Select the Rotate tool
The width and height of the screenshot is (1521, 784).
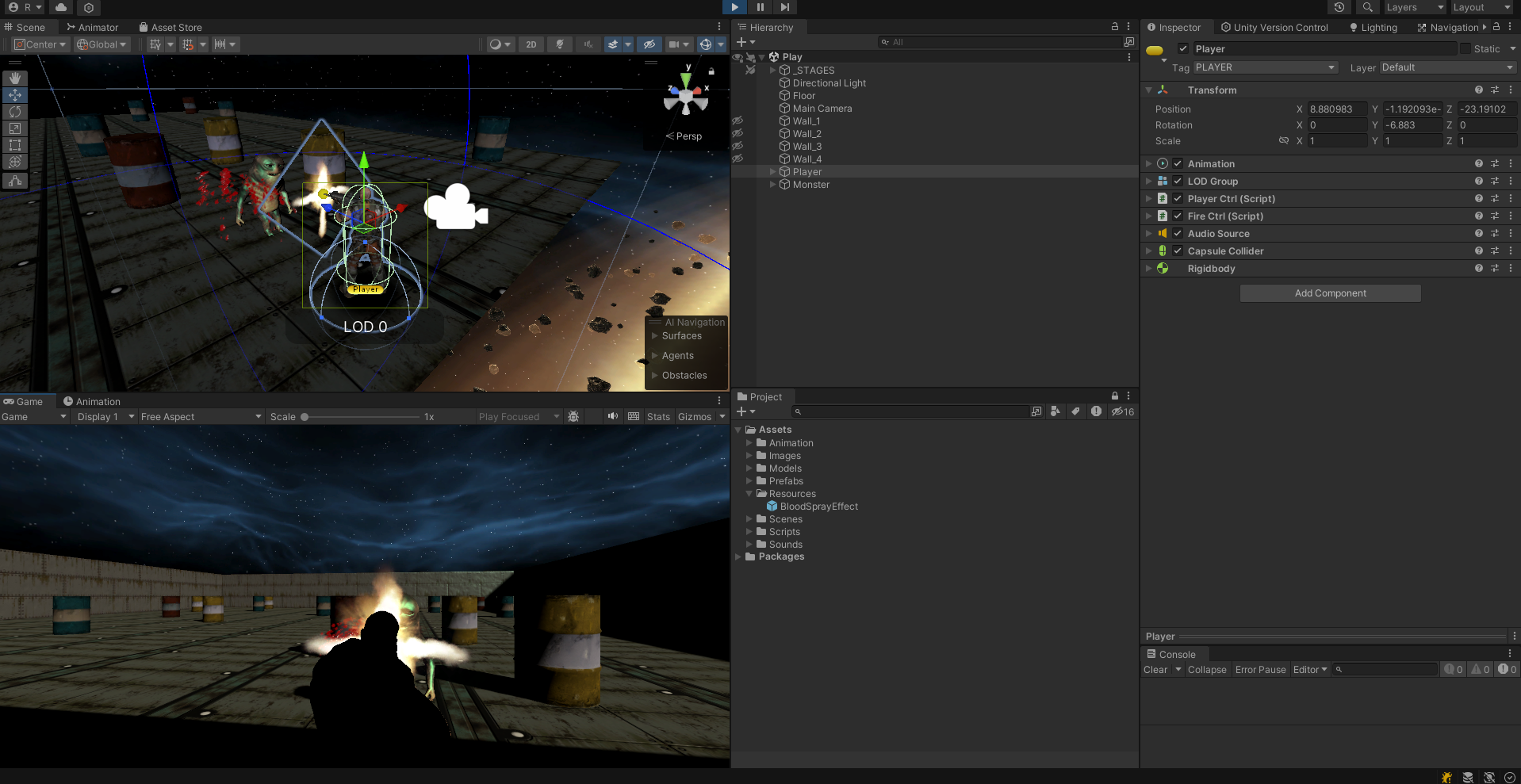[x=14, y=112]
